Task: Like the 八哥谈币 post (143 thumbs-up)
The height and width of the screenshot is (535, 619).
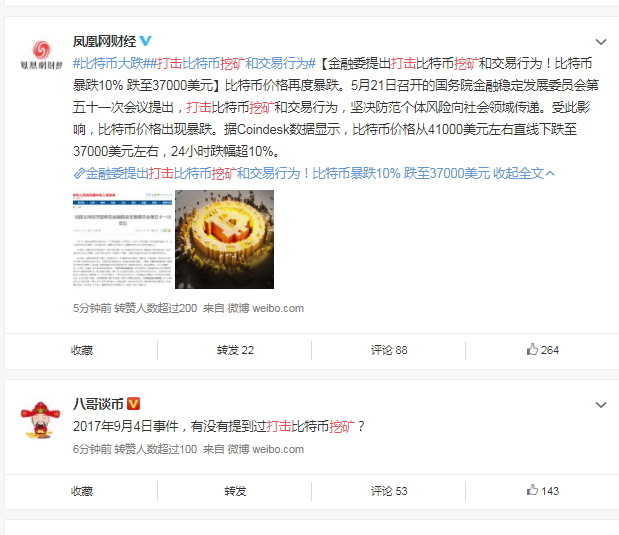Action: pos(542,491)
